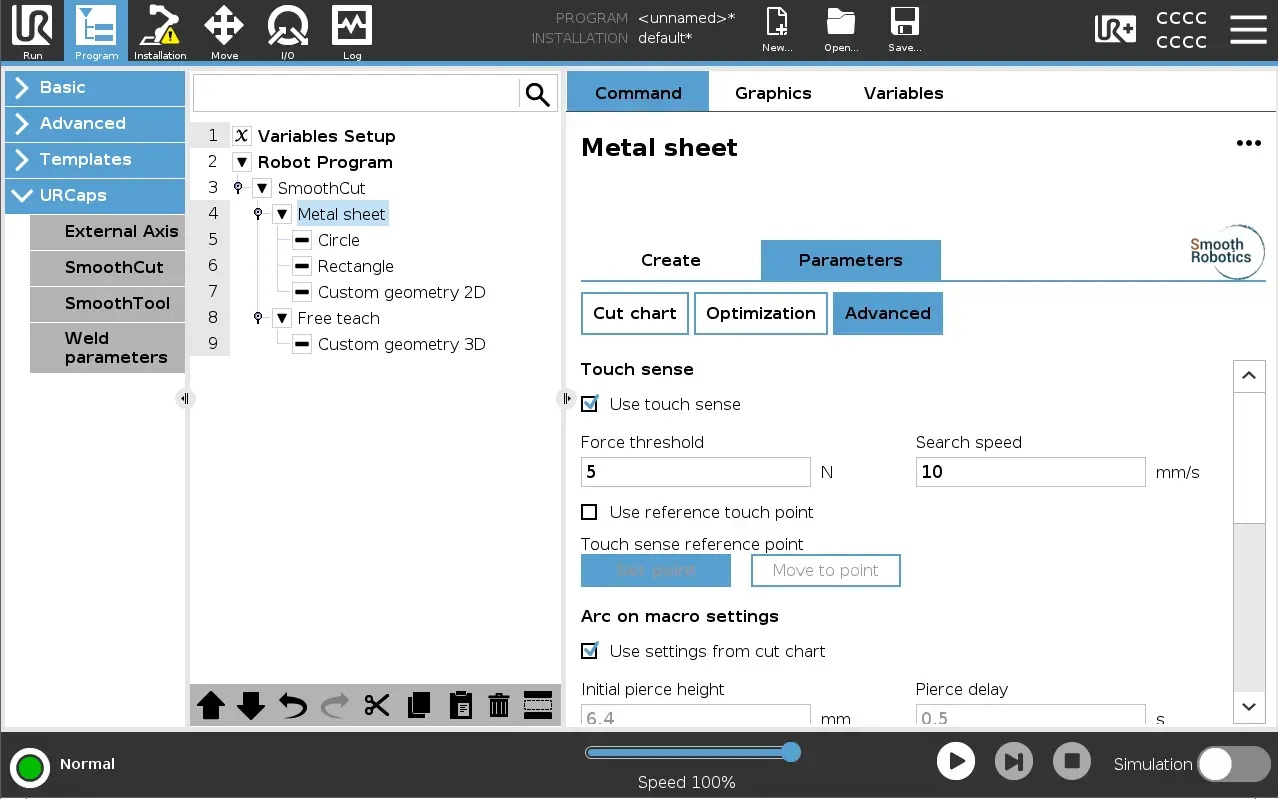Image resolution: width=1278 pixels, height=799 pixels.
Task: Collapse the URCaps section
Action: 95,195
